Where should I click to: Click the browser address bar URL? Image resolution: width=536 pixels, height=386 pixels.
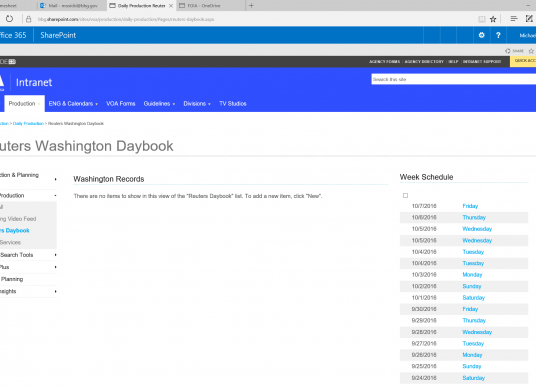[x=126, y=19]
